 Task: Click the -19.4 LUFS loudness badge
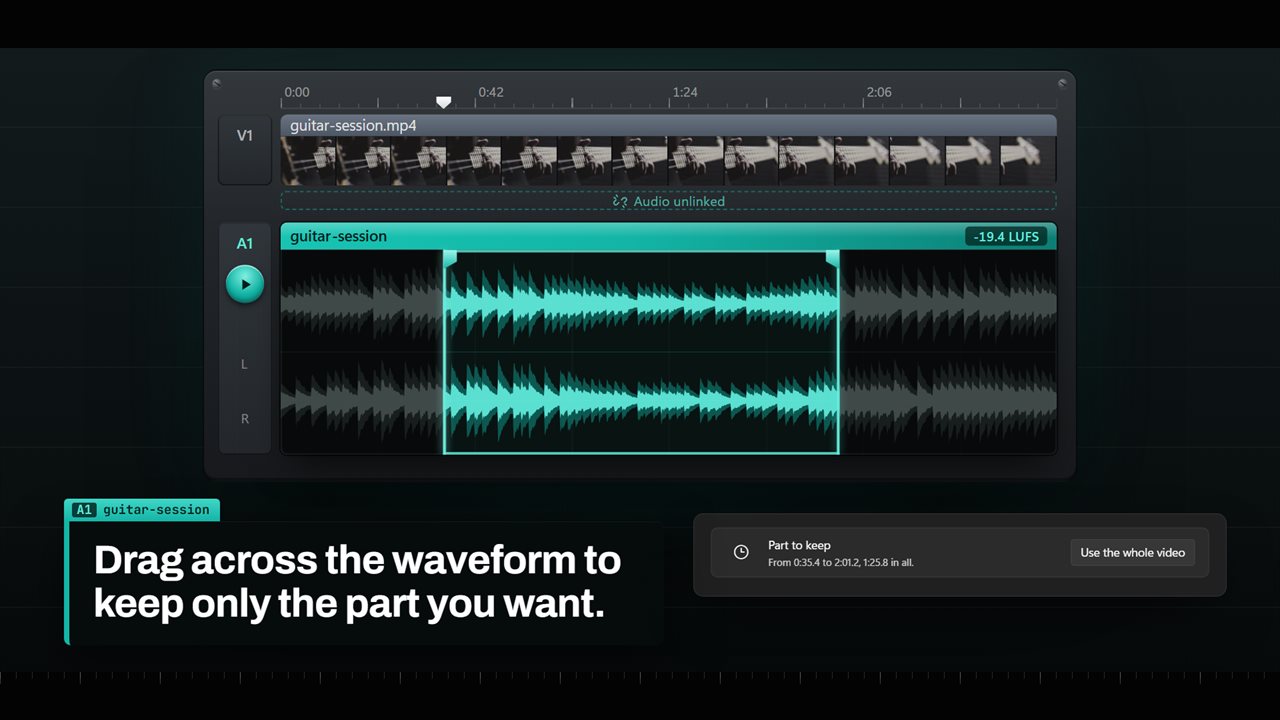tap(1007, 237)
